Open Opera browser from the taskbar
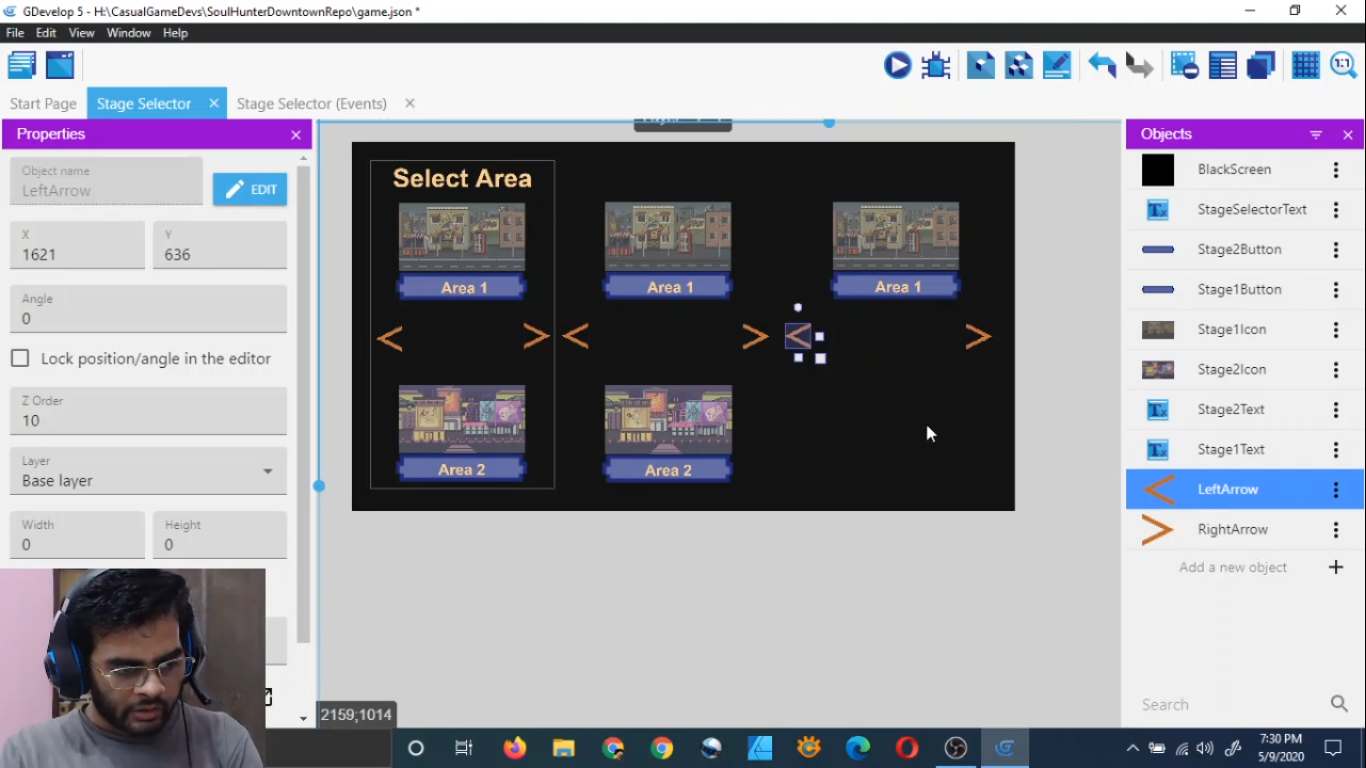 pos(907,748)
